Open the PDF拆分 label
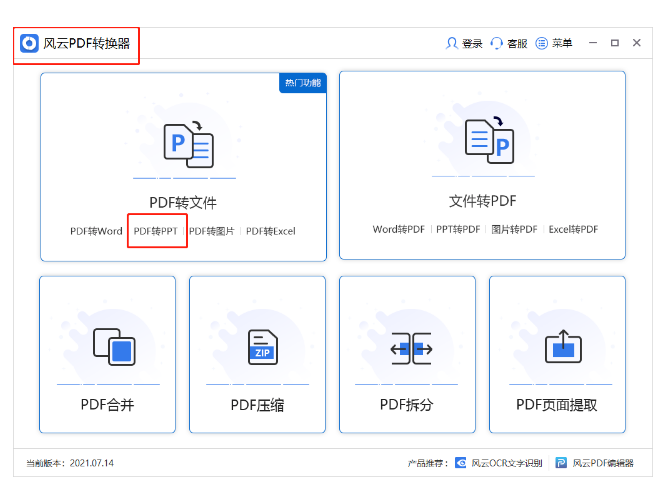The height and width of the screenshot is (488, 665). 407,405
